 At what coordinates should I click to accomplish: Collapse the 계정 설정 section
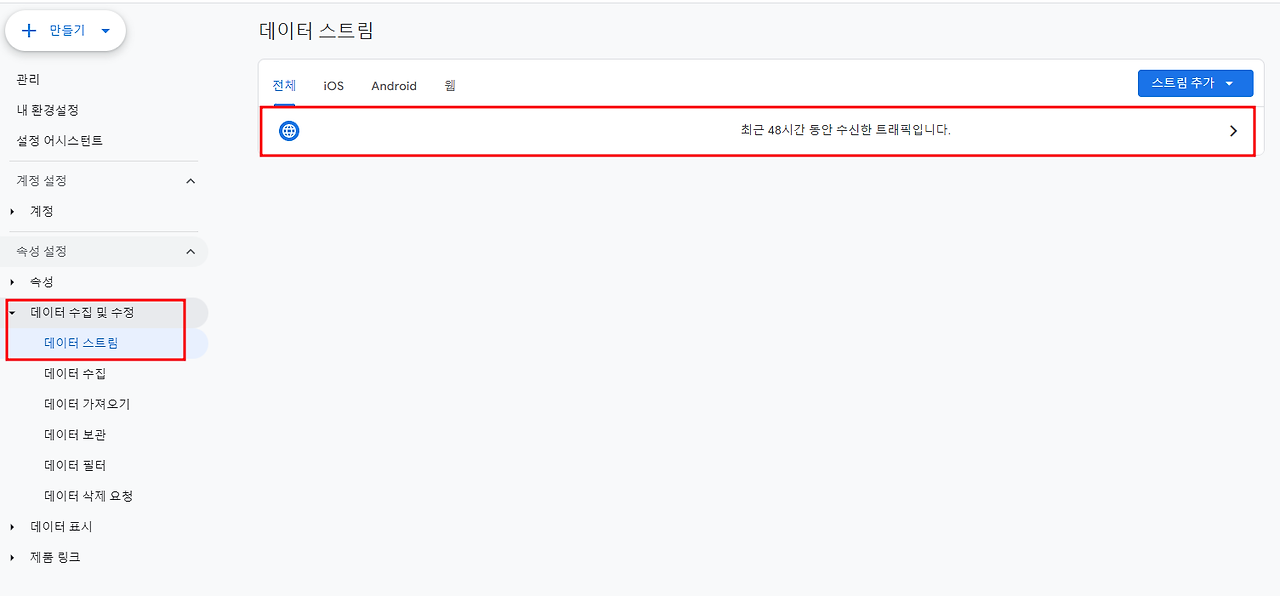tap(190, 180)
